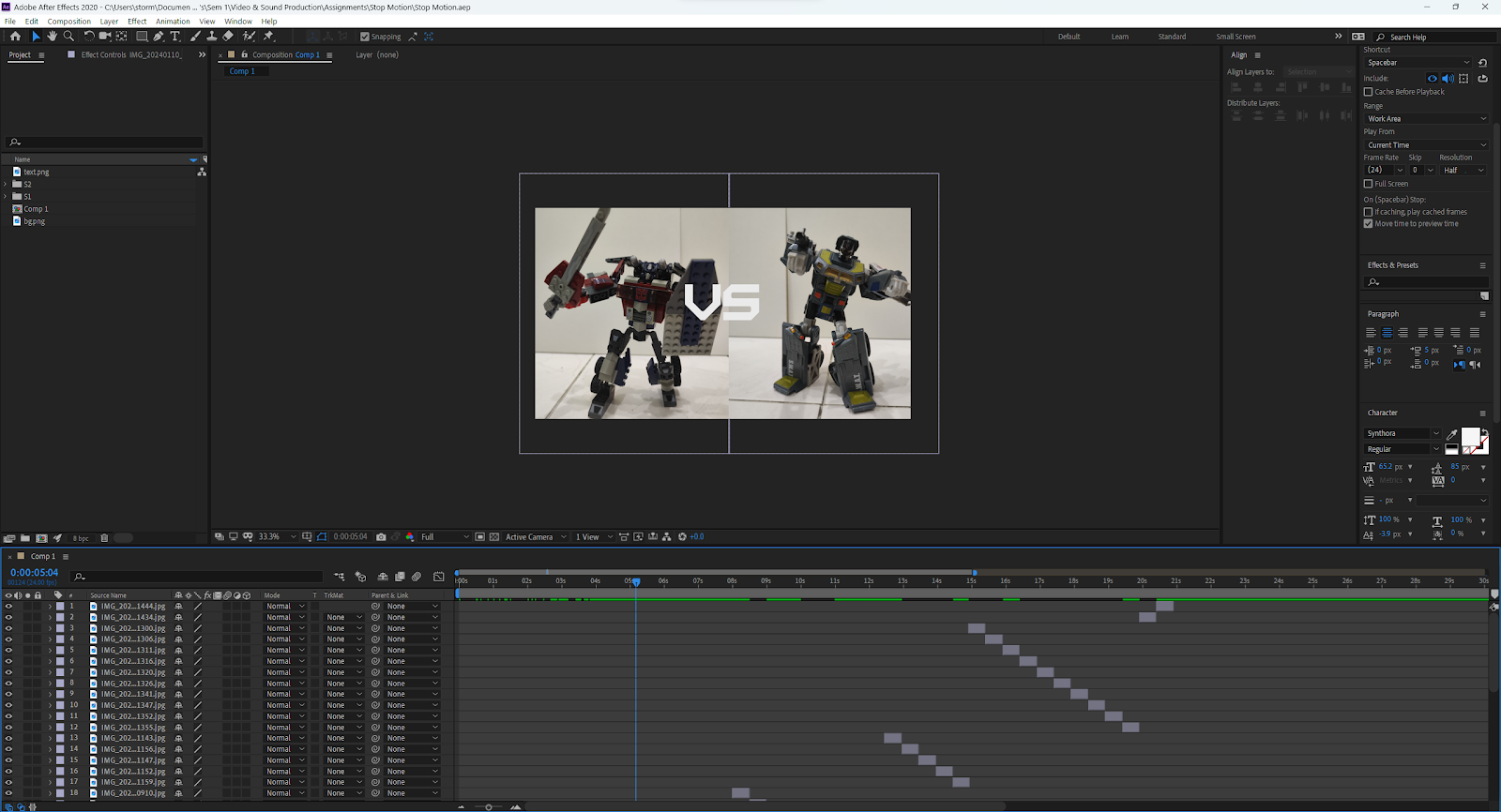Select the Horizontal Type tool
1501x812 pixels.
(175, 37)
